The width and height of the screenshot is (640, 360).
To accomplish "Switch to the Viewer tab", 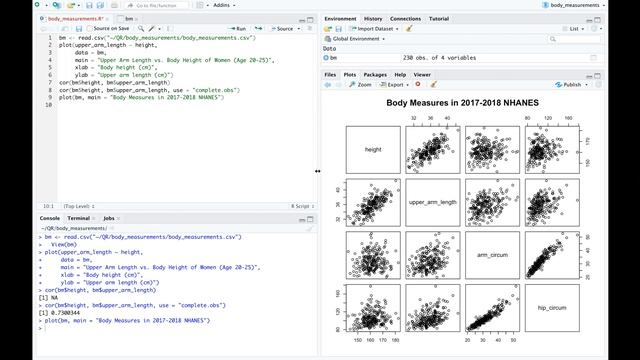I will click(x=422, y=75).
